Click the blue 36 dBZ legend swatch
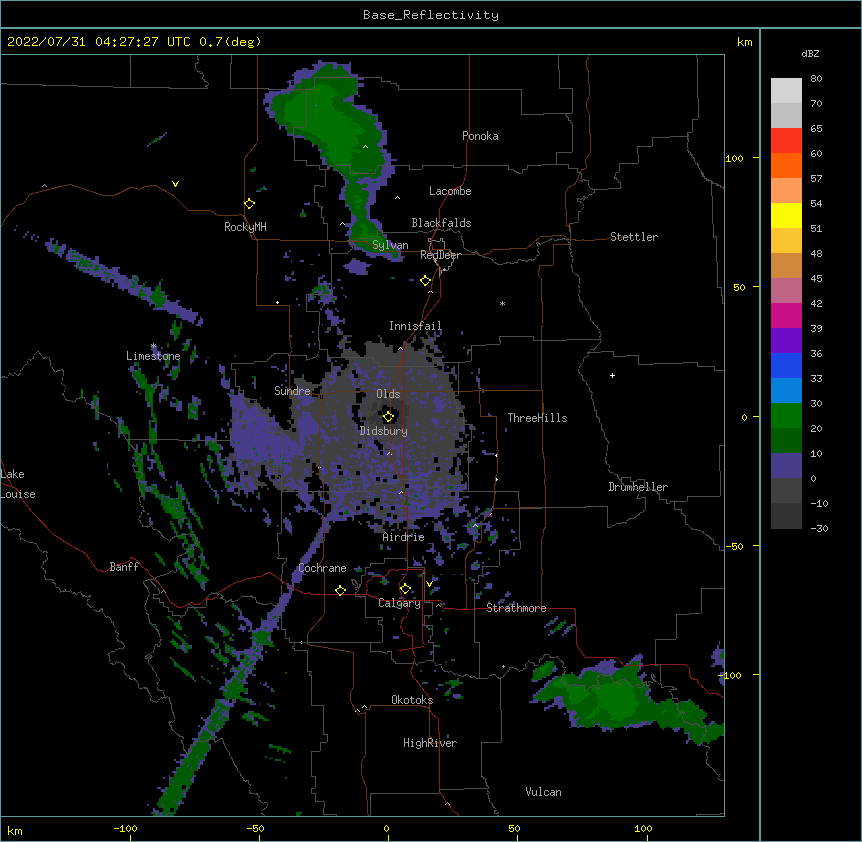This screenshot has width=862, height=842. point(786,365)
